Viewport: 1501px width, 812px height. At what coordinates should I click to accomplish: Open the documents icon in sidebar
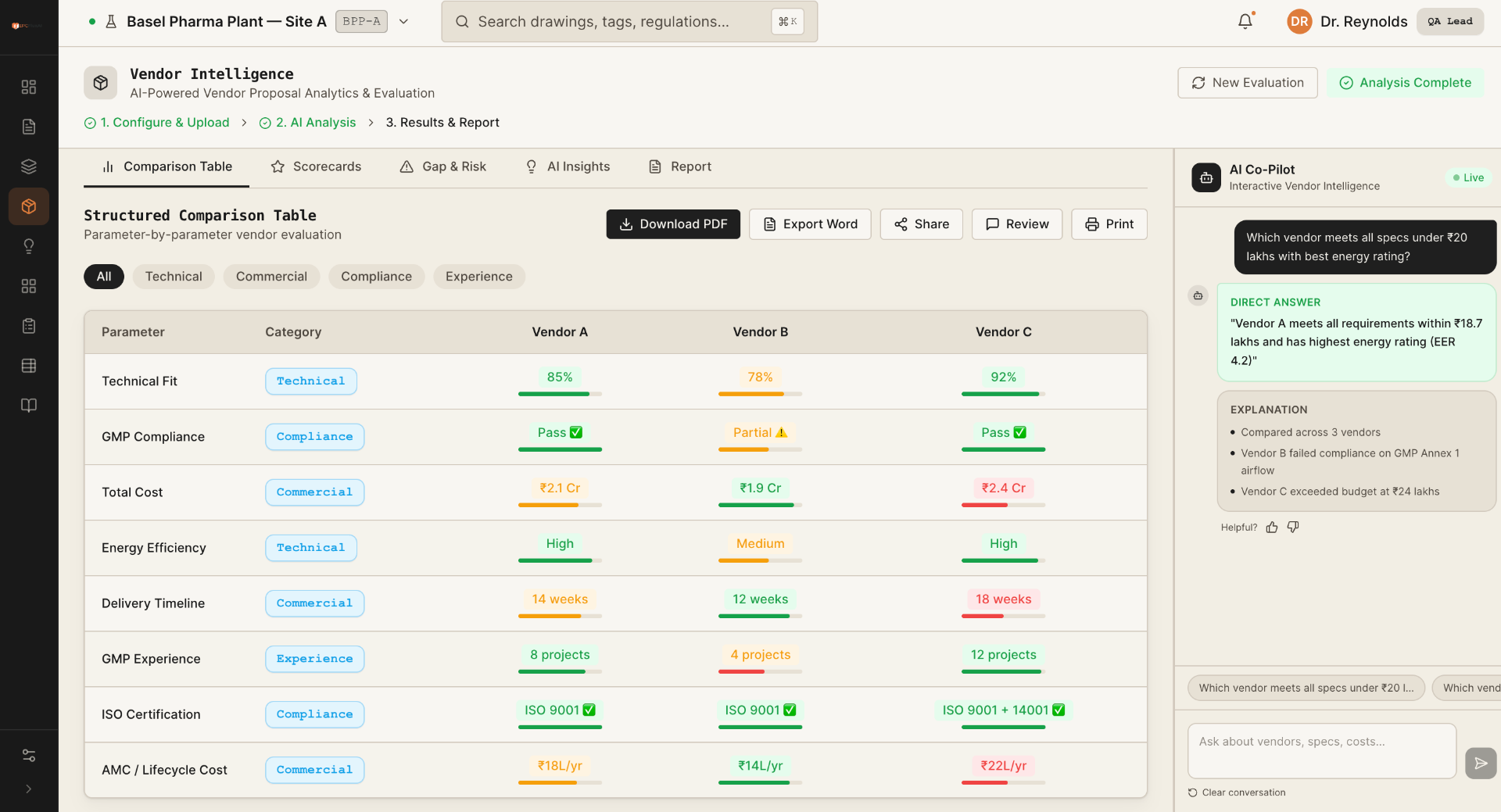(x=29, y=127)
